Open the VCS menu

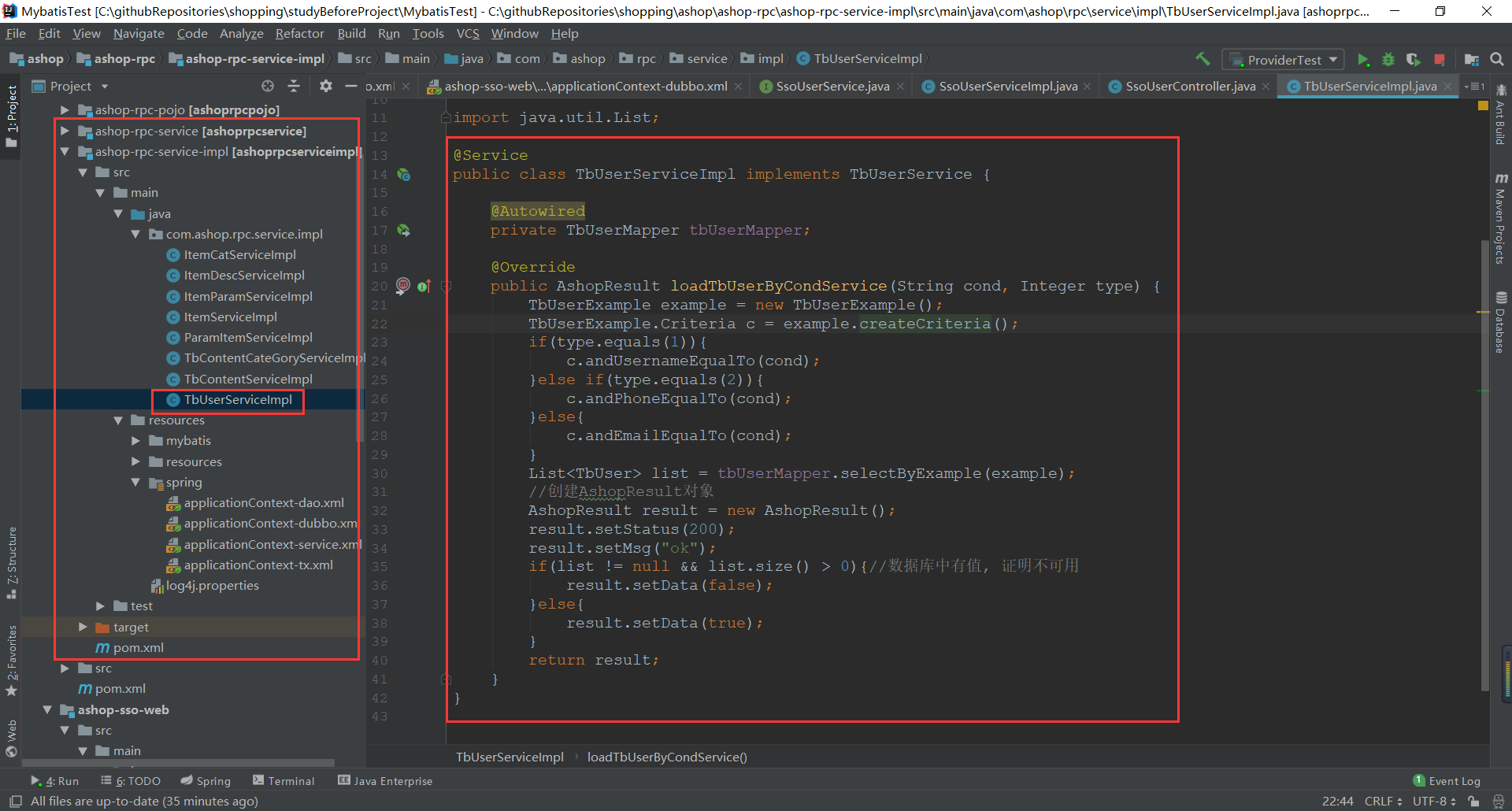pos(468,34)
